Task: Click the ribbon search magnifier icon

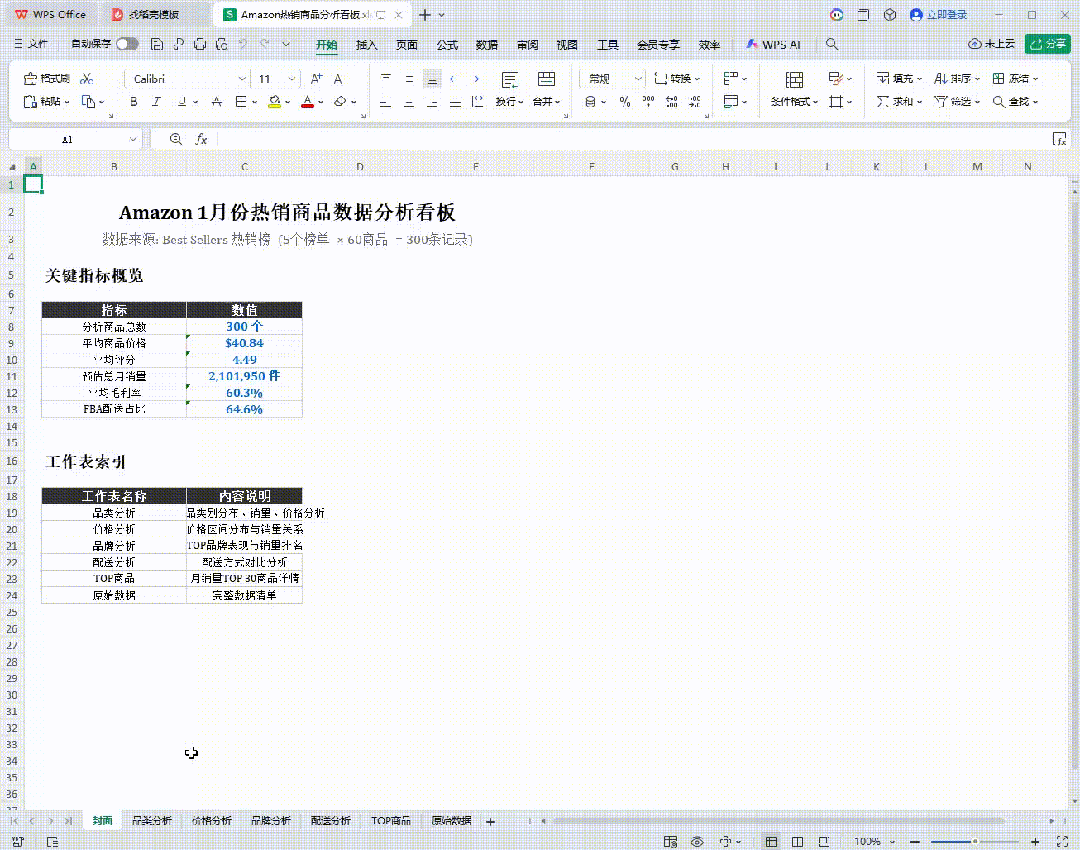Action: click(x=832, y=44)
